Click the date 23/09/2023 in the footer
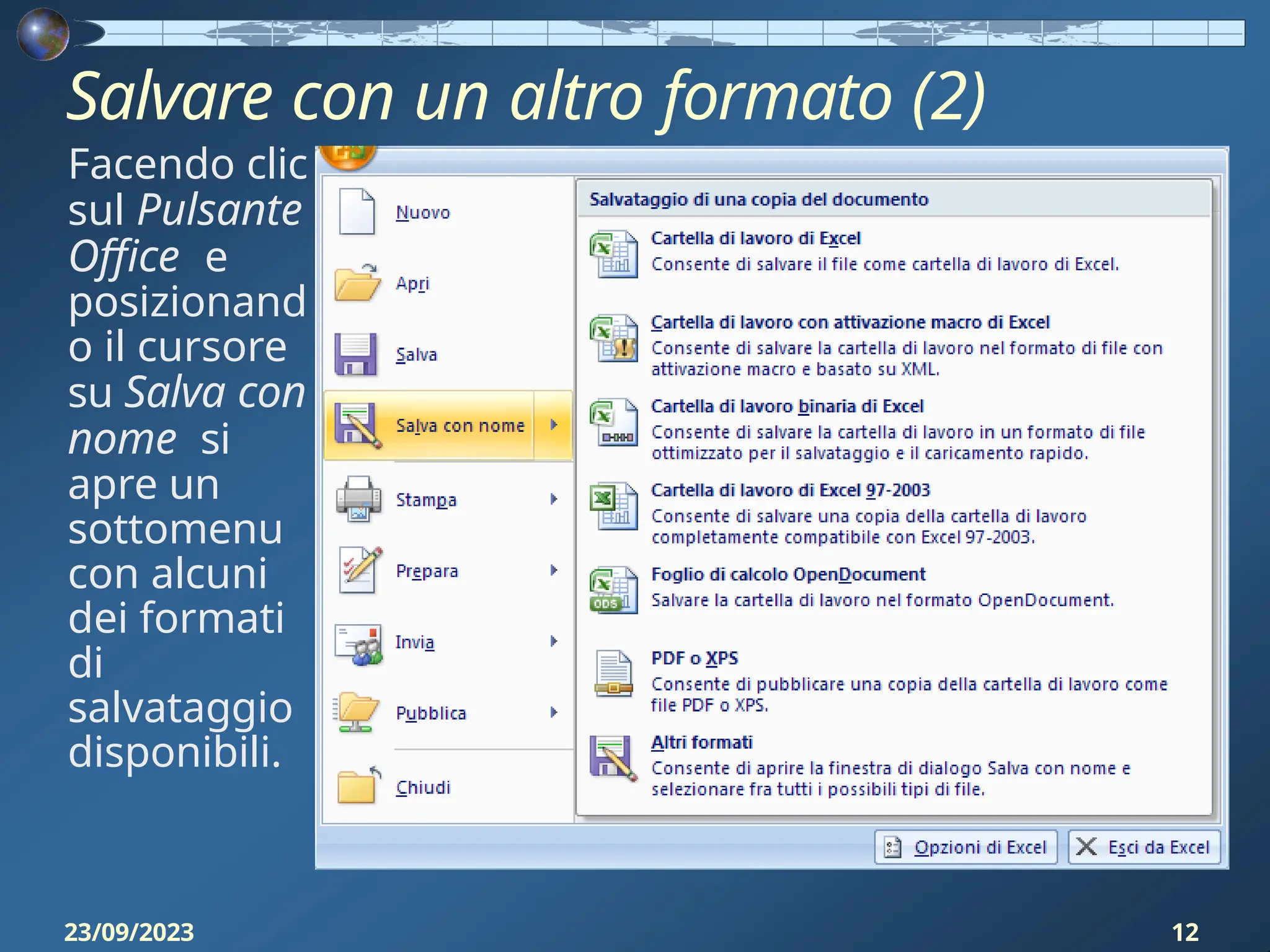Image resolution: width=1270 pixels, height=952 pixels. pos(129,932)
